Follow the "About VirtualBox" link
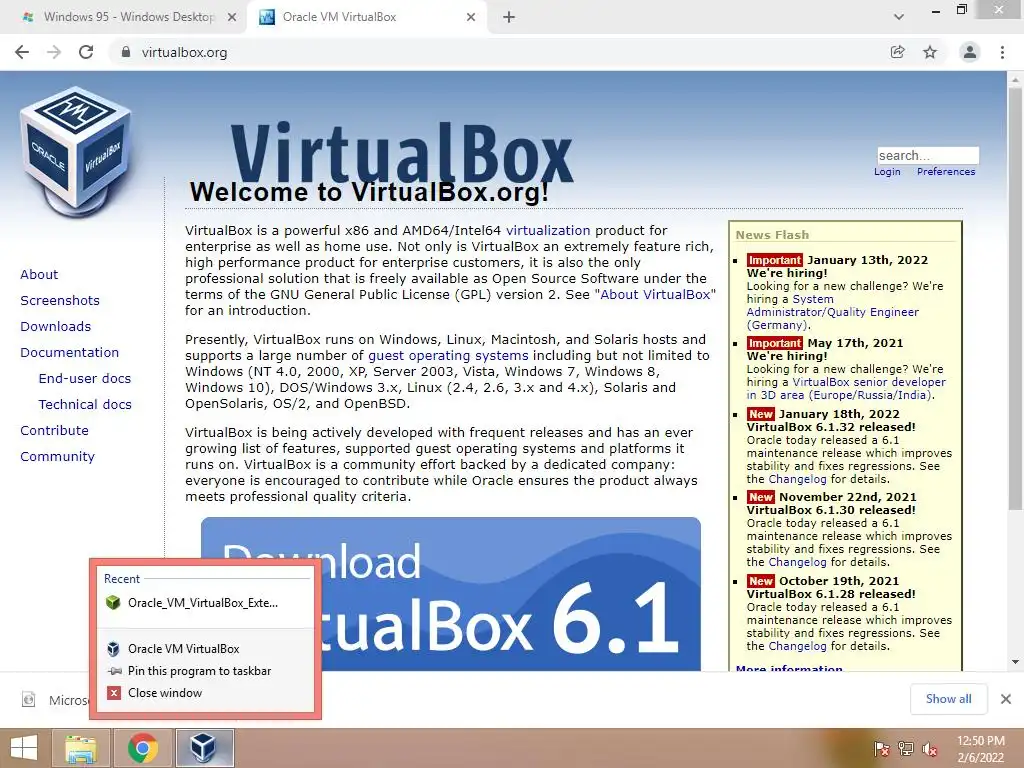1024x768 pixels. [x=655, y=295]
